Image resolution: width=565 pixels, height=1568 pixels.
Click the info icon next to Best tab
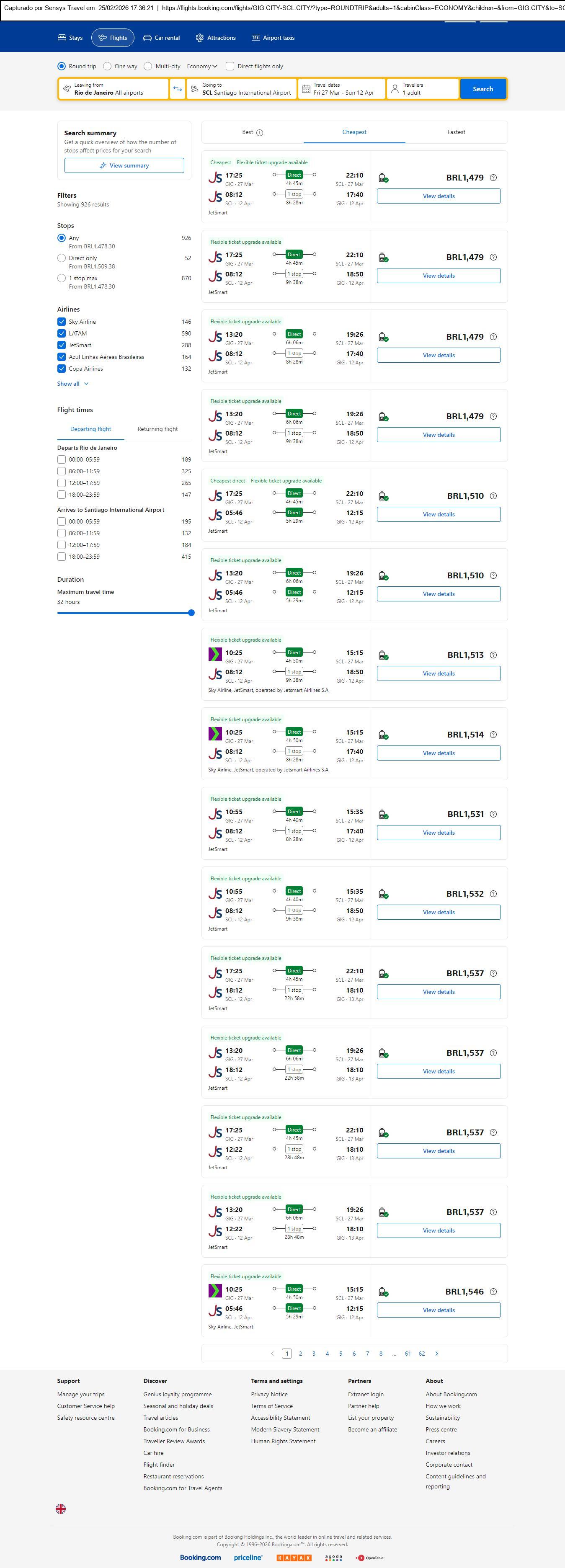tap(260, 133)
